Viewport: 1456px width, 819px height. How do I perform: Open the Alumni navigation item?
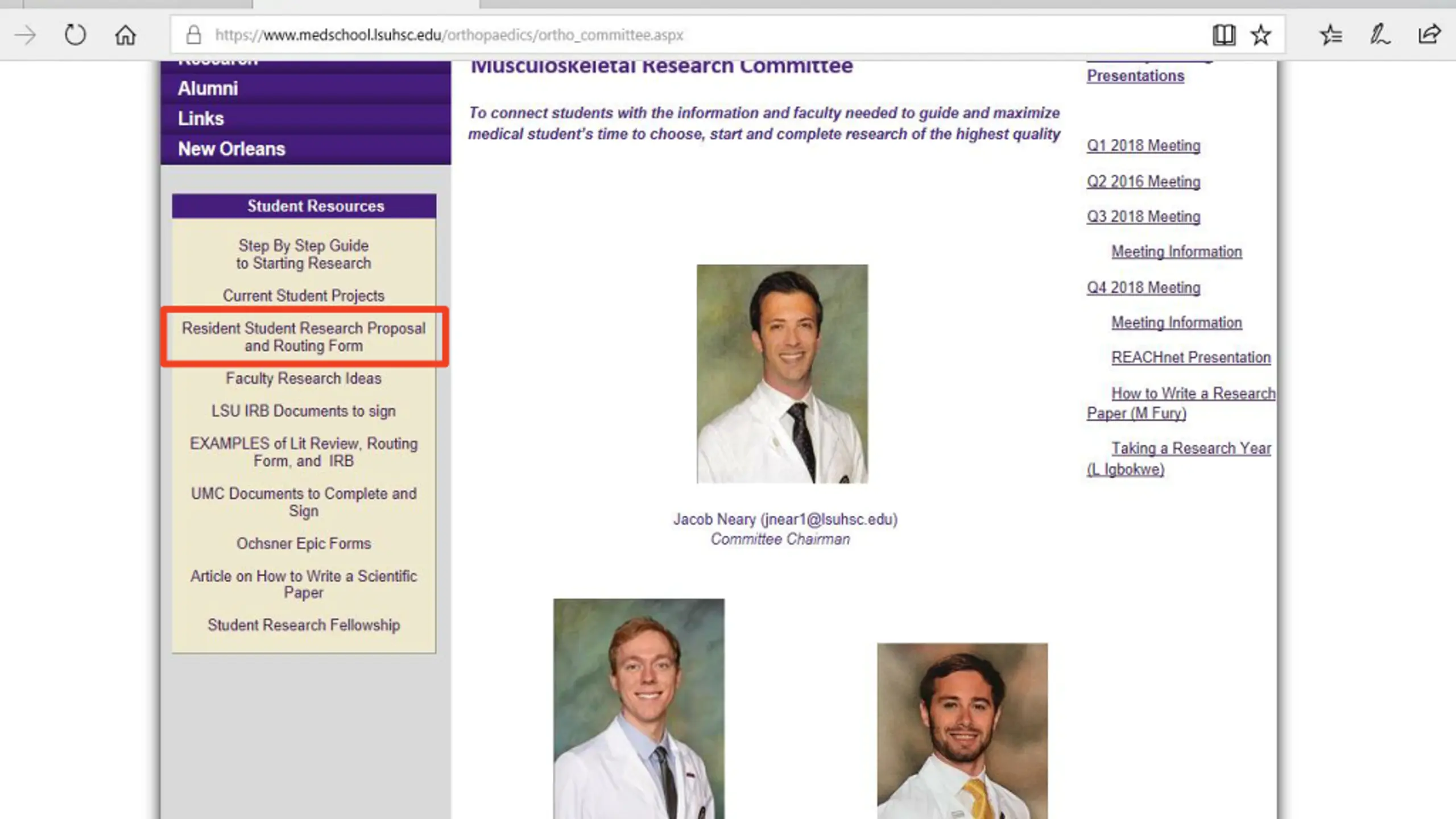[306, 89]
